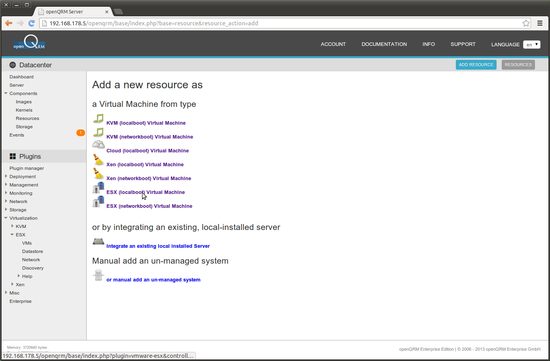Open the Language dropdown selector
The height and width of the screenshot is (361, 550).
coord(531,45)
